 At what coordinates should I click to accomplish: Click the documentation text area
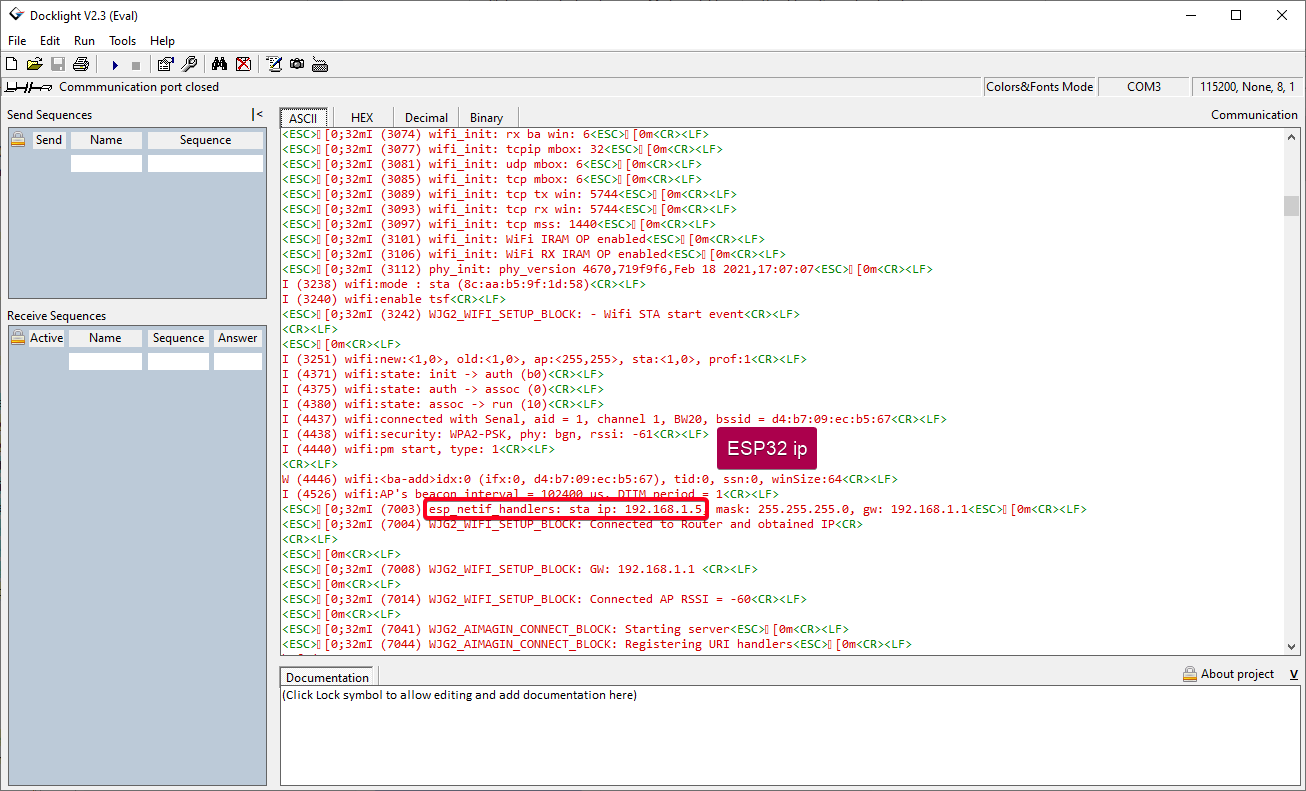(x=791, y=735)
